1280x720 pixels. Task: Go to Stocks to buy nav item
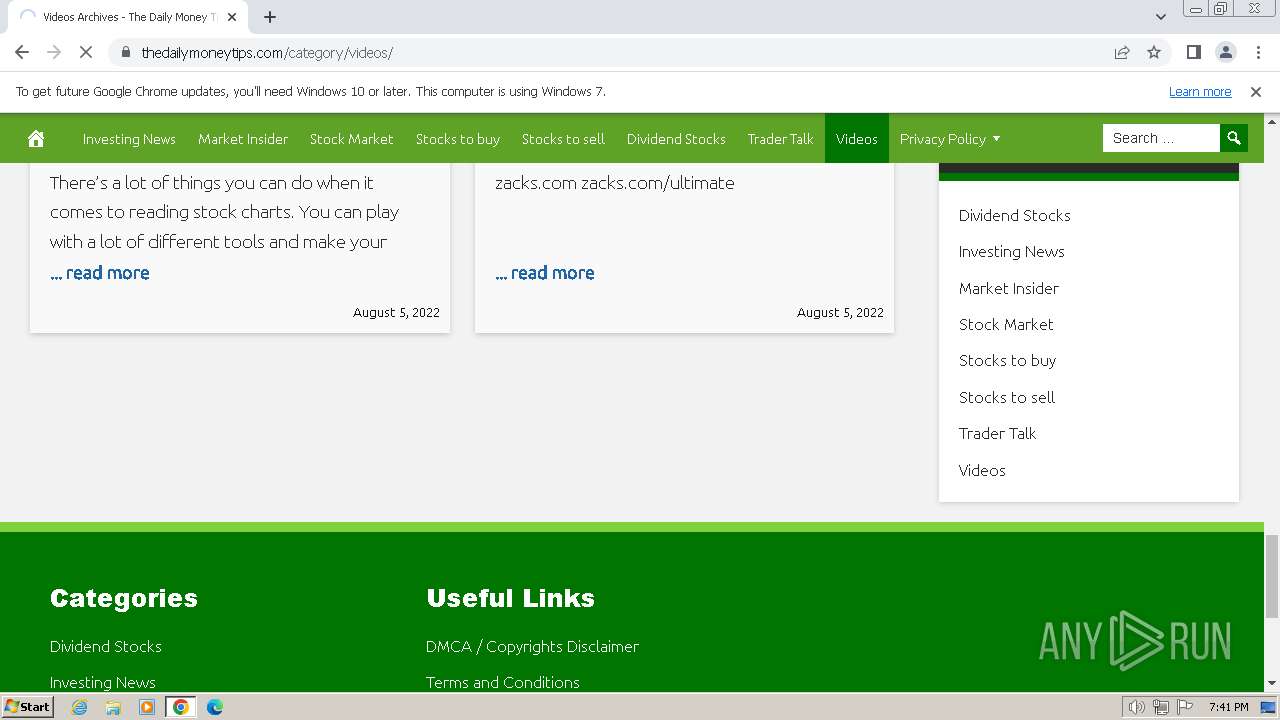pyautogui.click(x=458, y=139)
